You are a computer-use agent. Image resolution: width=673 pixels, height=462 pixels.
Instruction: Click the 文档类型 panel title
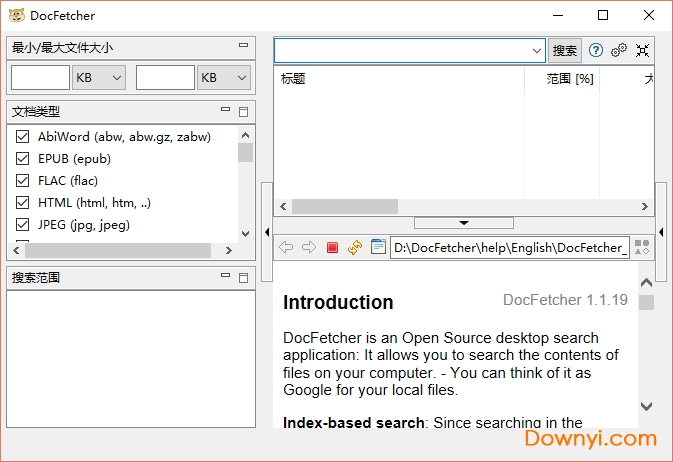(36, 112)
